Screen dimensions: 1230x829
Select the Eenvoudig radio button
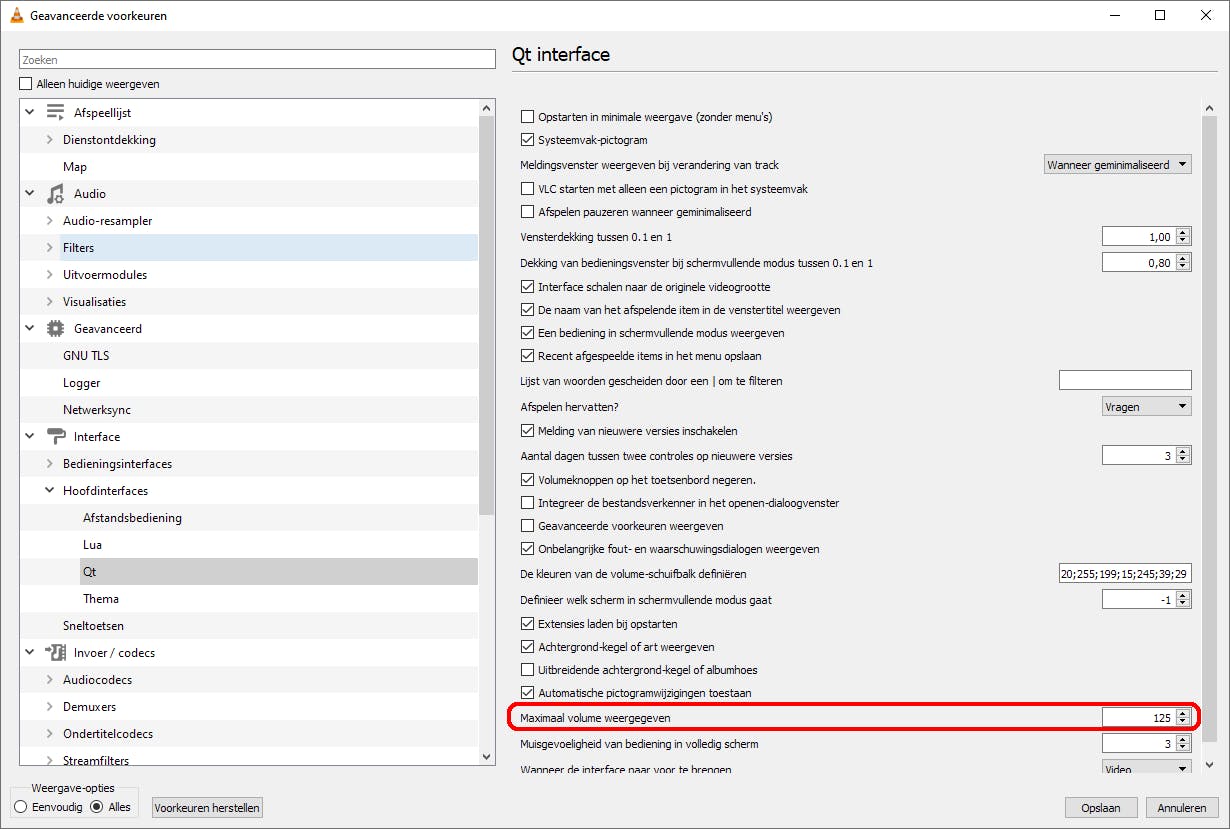coord(20,807)
